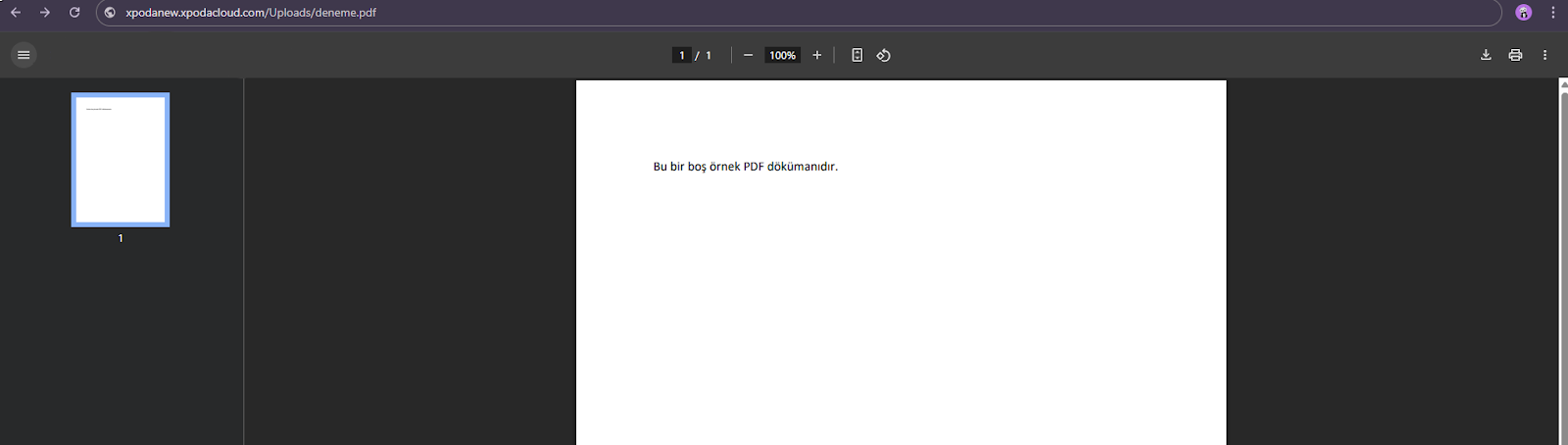This screenshot has width=1568, height=445.
Task: Edit the current page number field
Action: point(682,55)
